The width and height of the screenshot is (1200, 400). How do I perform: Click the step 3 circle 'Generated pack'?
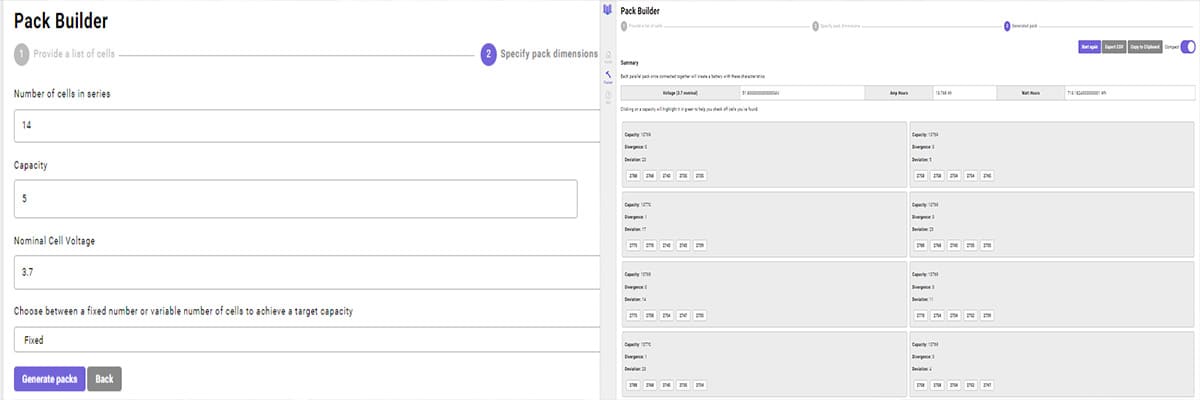pyautogui.click(x=1006, y=26)
